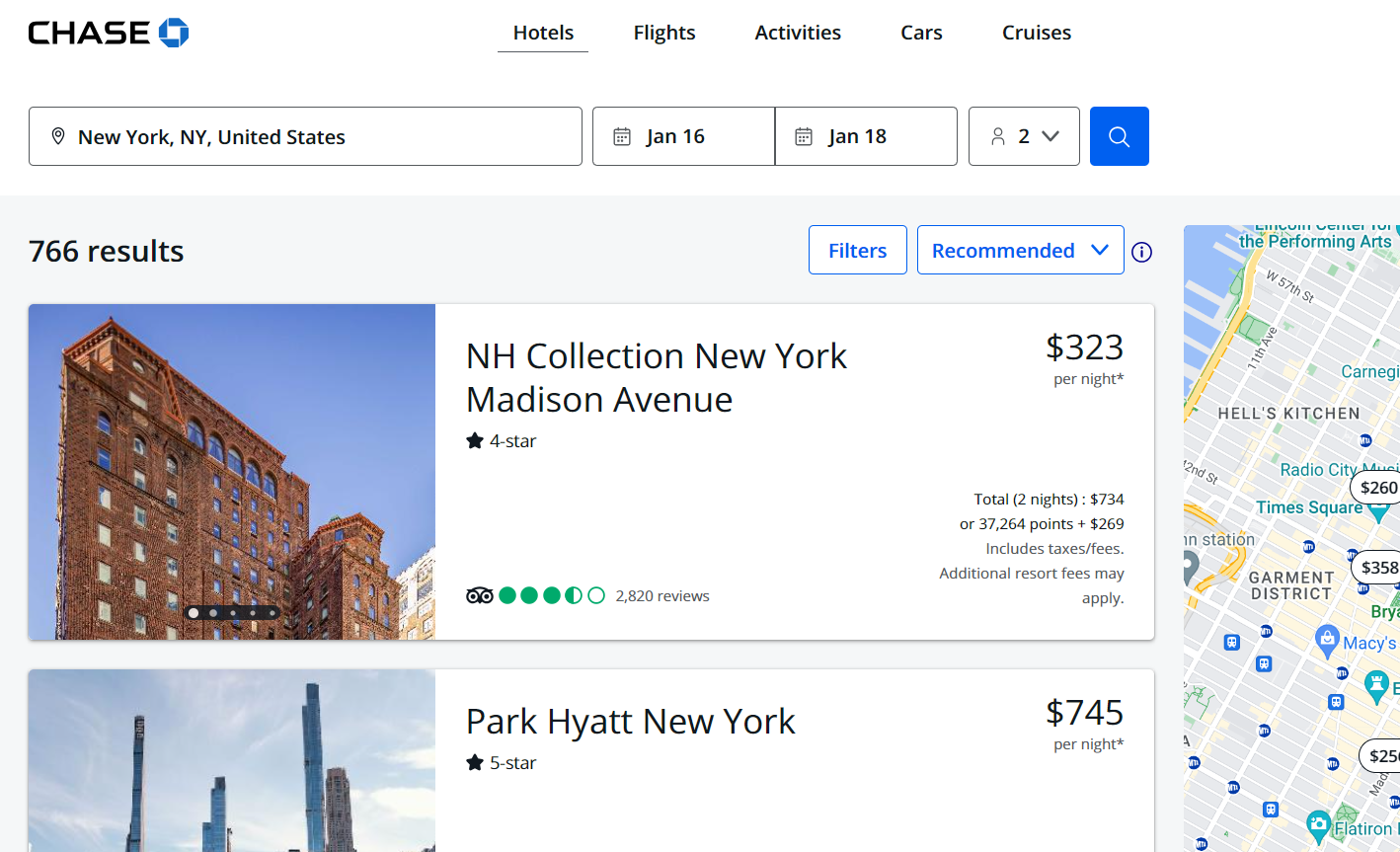
Task: Select the $260 price marker on map
Action: [x=1377, y=487]
